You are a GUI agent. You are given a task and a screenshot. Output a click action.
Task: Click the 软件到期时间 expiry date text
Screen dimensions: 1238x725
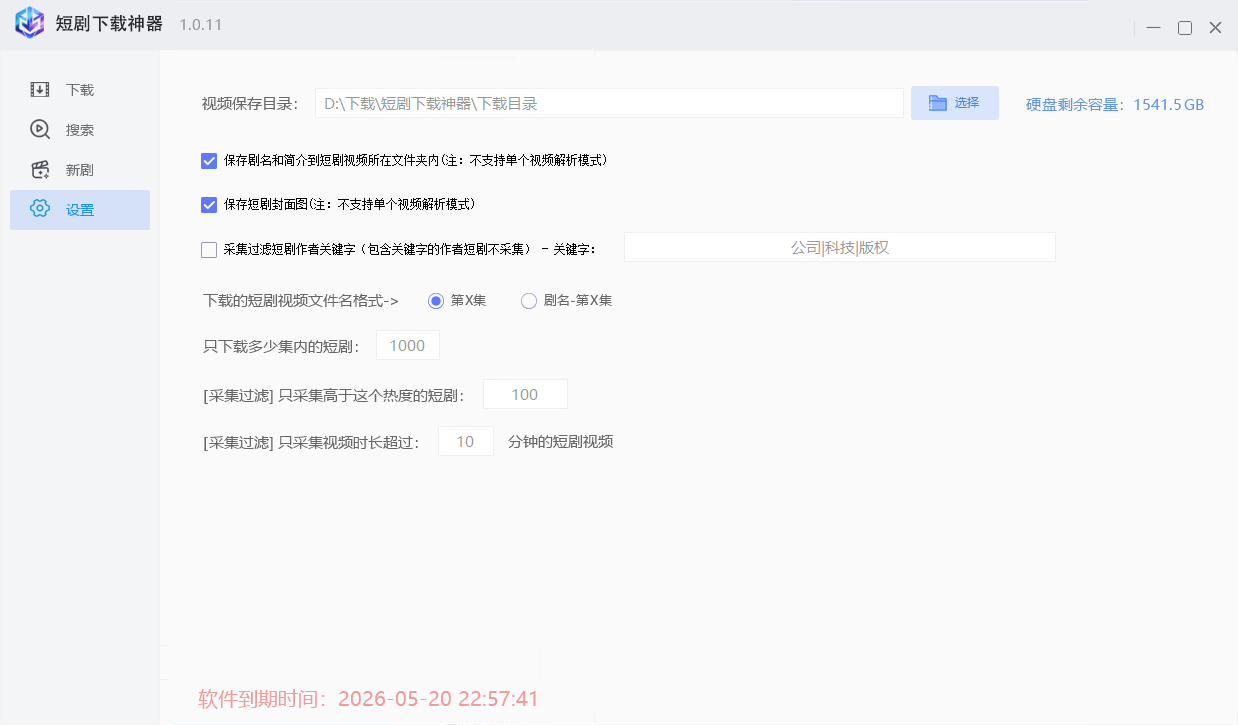point(369,699)
